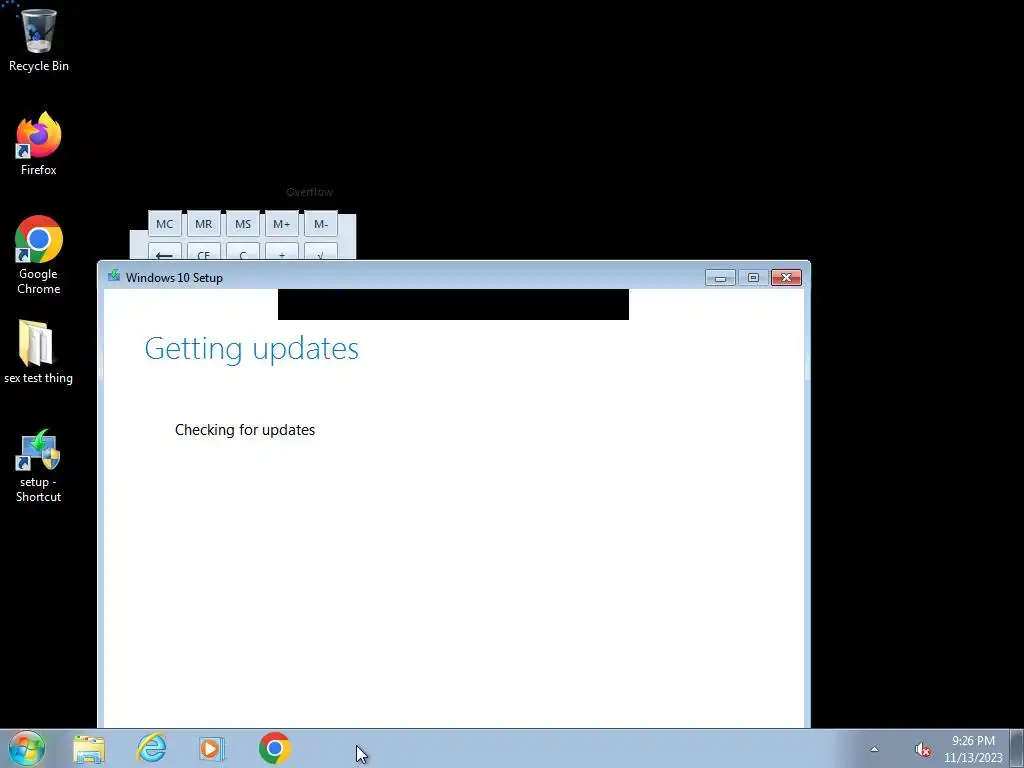Viewport: 1024px width, 768px height.
Task: Click the calculator M+ button
Action: 281,224
